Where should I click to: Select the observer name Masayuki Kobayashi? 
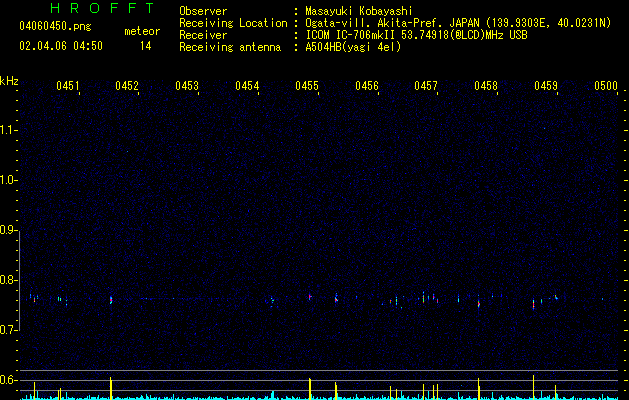click(x=359, y=11)
